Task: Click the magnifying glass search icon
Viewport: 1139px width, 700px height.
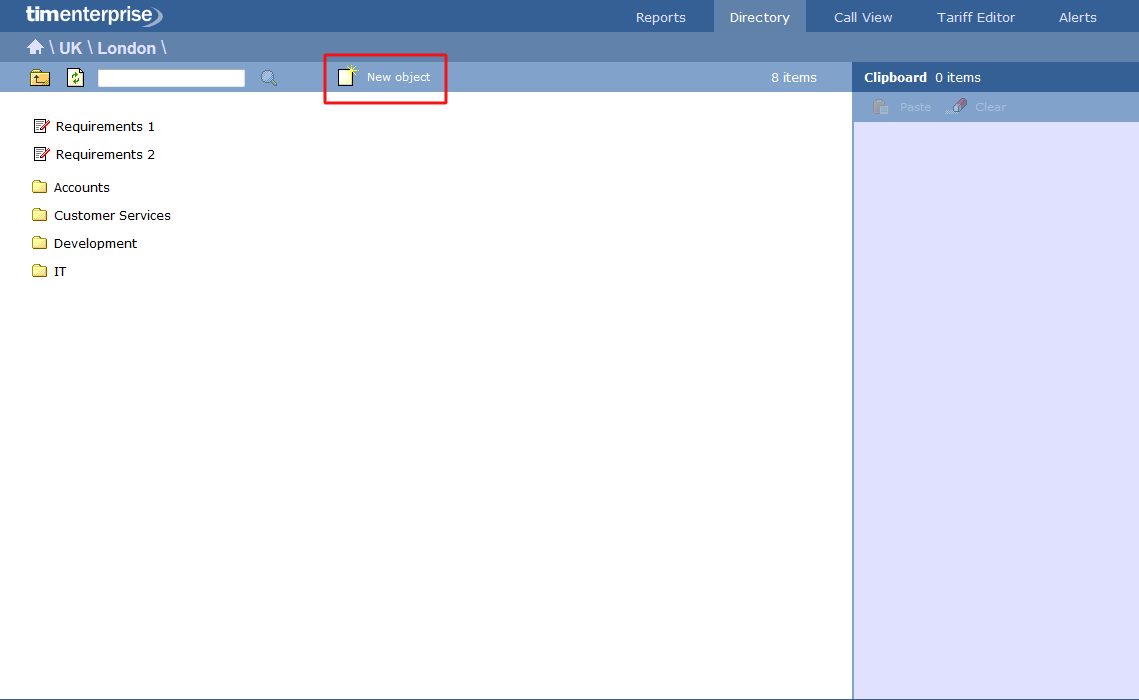Action: pyautogui.click(x=269, y=78)
